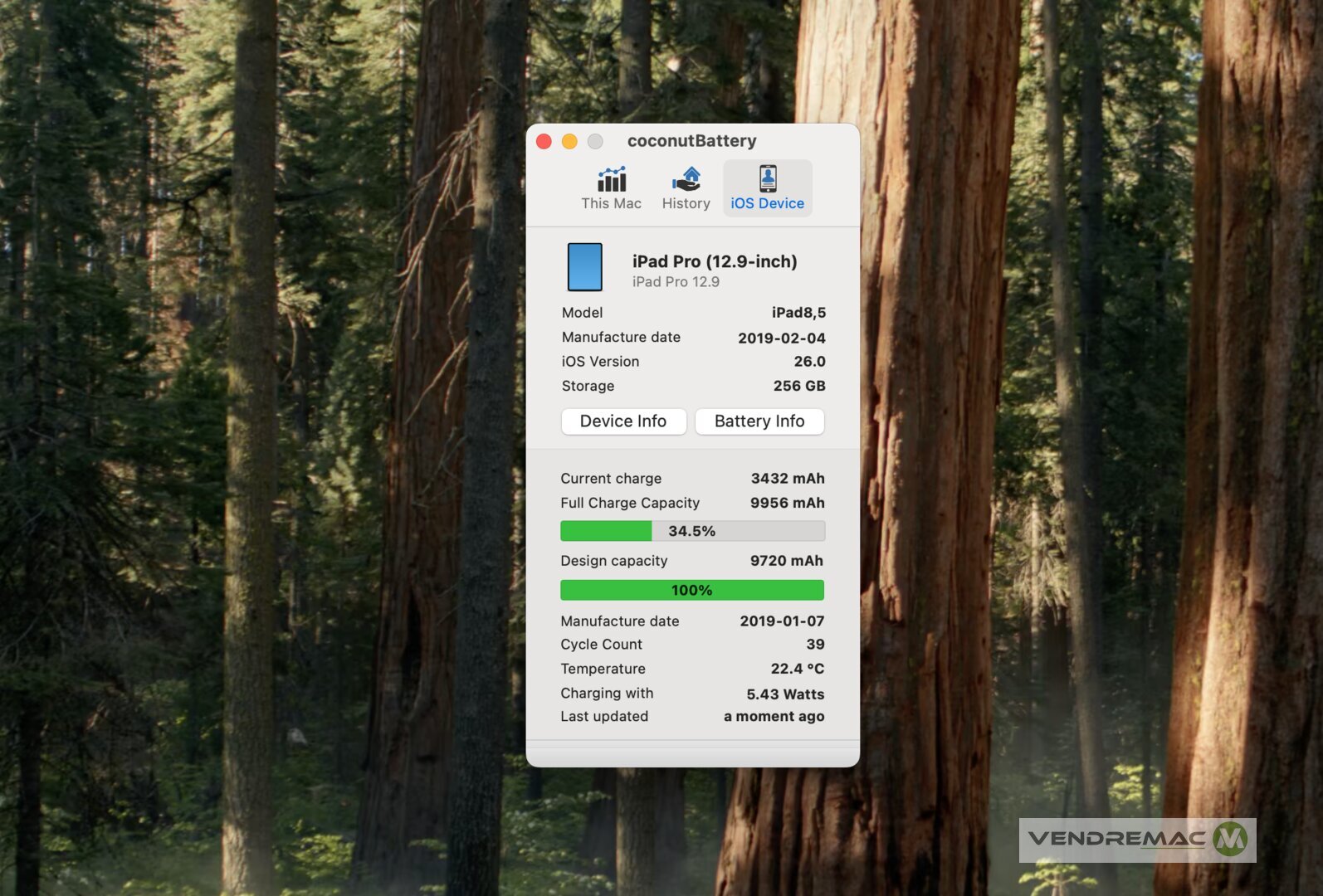Click the iOS Version value 26.0

tap(809, 362)
